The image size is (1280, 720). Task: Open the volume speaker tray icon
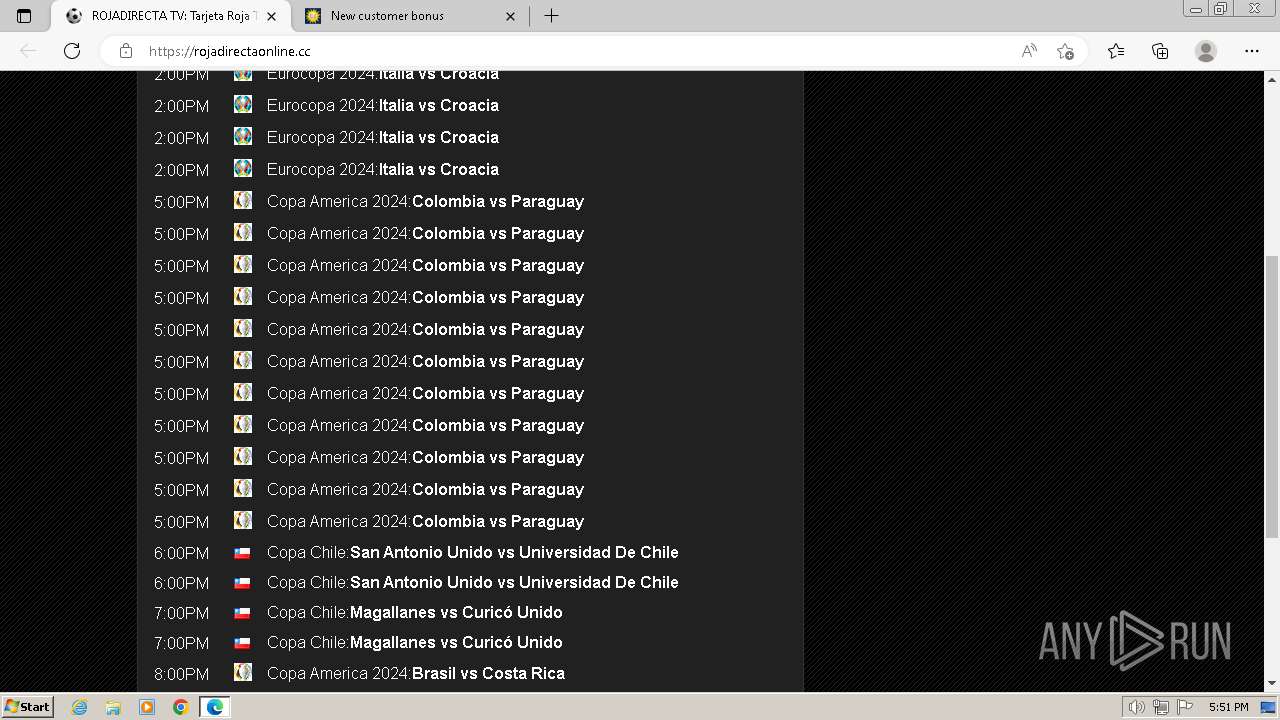[x=1137, y=707]
